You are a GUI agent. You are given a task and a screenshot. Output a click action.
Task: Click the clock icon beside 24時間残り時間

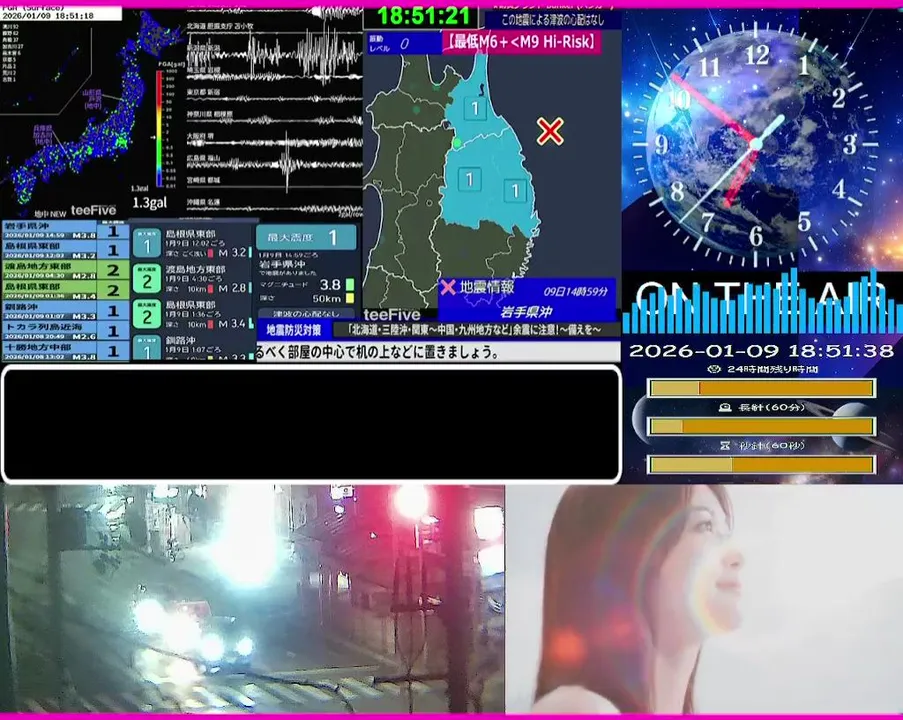coord(714,369)
